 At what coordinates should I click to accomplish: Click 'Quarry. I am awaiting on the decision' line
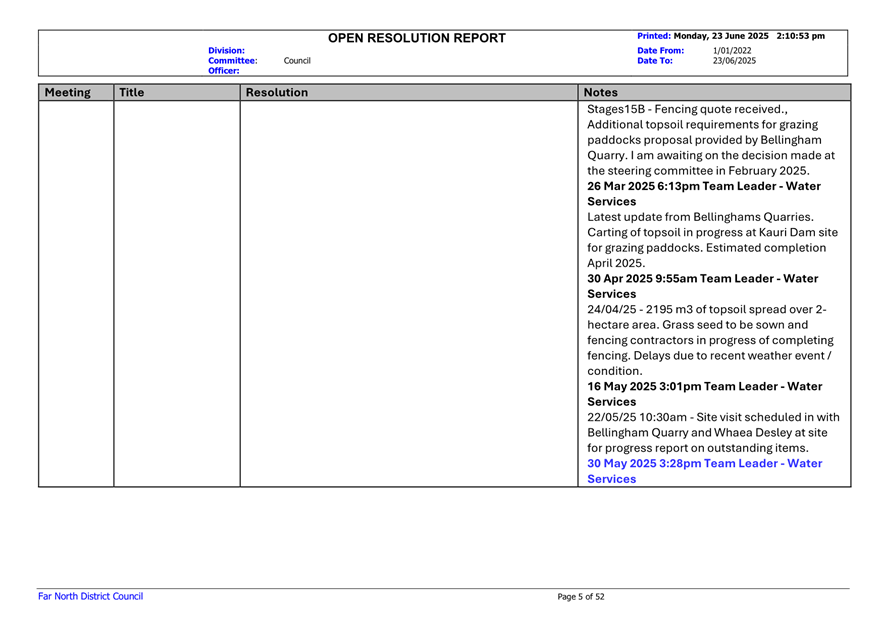click(711, 155)
